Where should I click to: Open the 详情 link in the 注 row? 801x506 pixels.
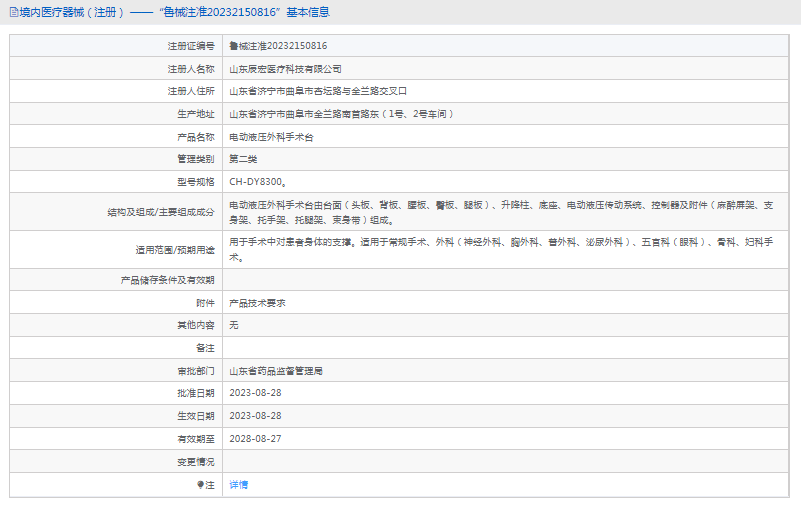point(239,485)
